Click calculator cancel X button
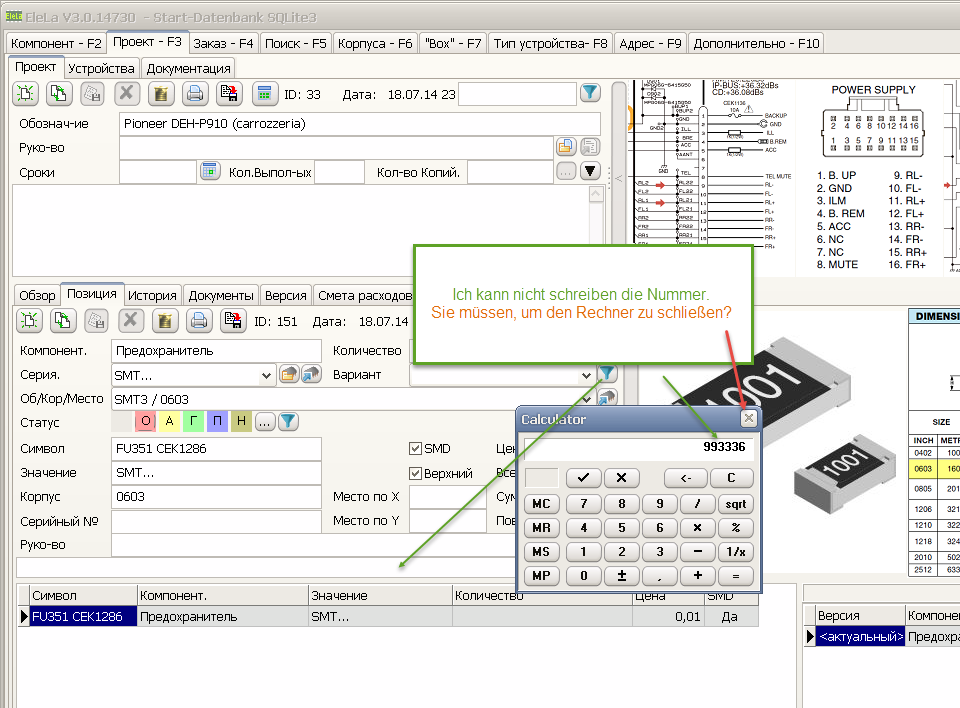The image size is (960, 708). click(621, 478)
